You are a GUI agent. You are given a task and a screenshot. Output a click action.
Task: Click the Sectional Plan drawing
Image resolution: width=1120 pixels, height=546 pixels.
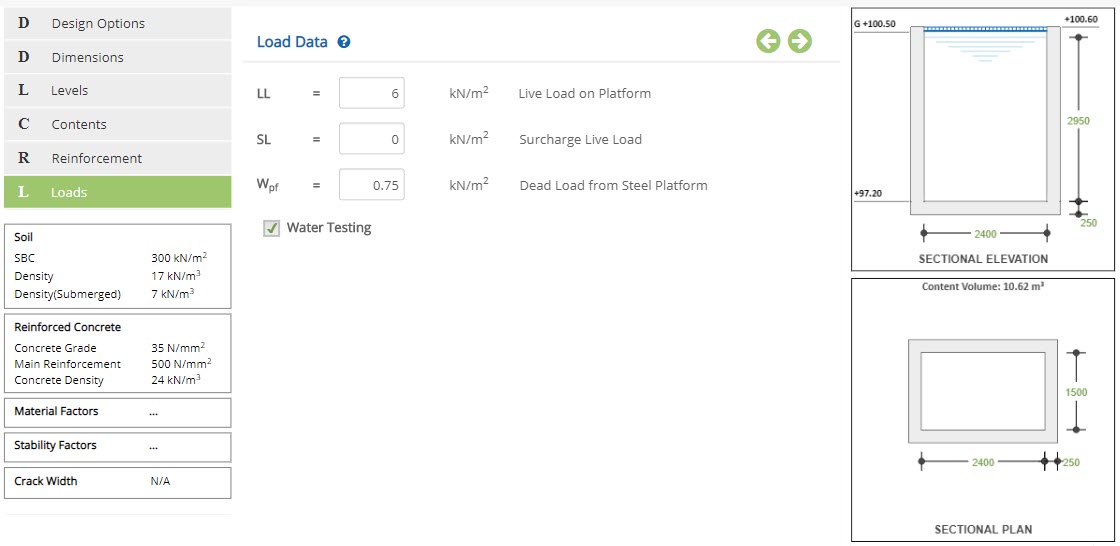983,410
